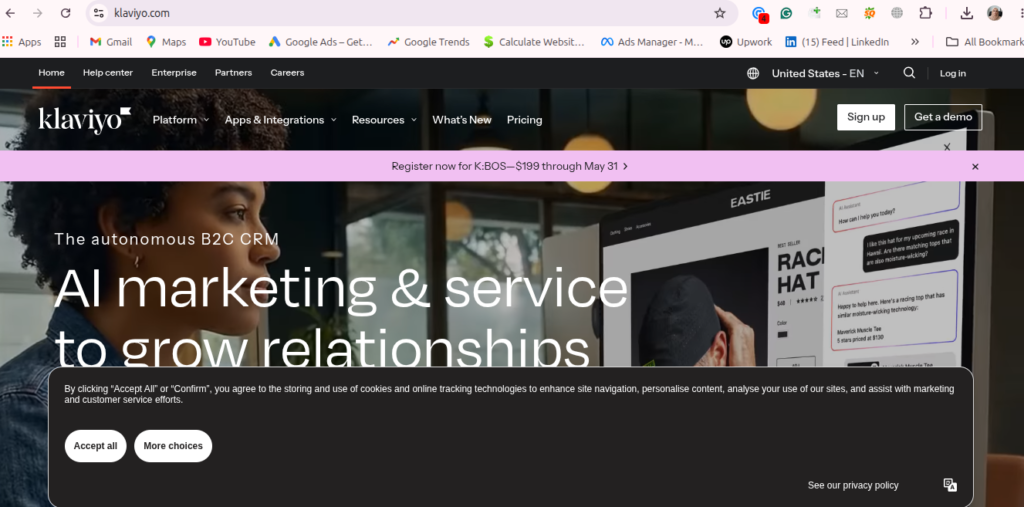Click the globe icon beside United States
Viewport: 1024px width, 507px height.
[753, 73]
